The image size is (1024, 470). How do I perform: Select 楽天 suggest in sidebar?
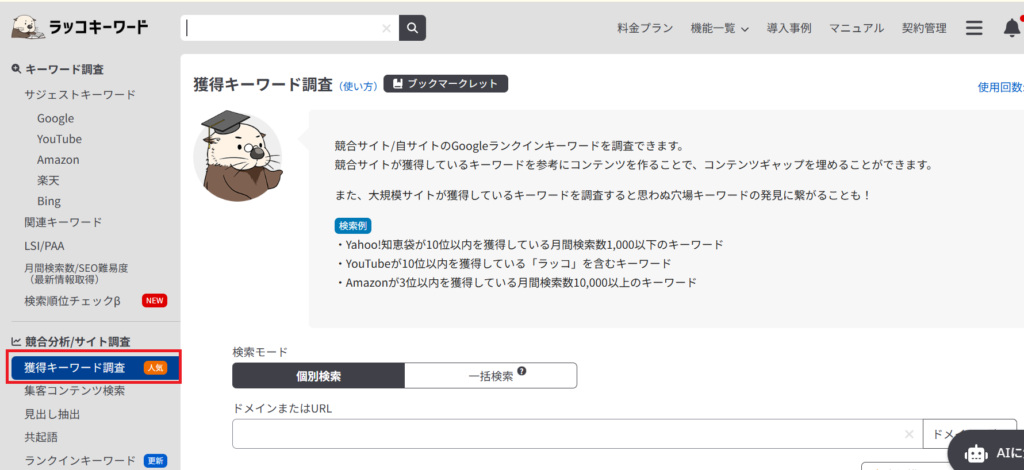[x=48, y=181]
